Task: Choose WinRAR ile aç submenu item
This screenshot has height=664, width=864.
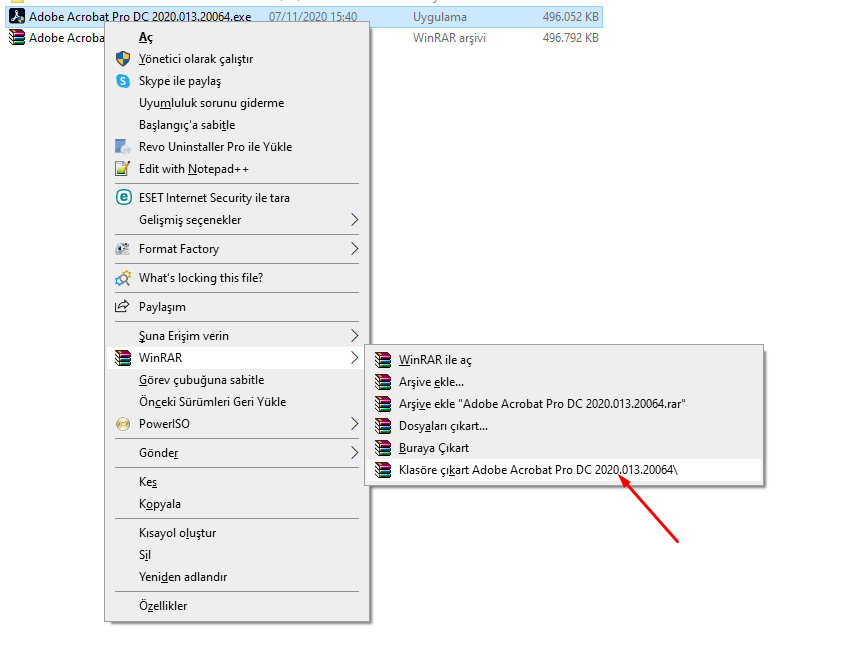Action: click(x=564, y=360)
